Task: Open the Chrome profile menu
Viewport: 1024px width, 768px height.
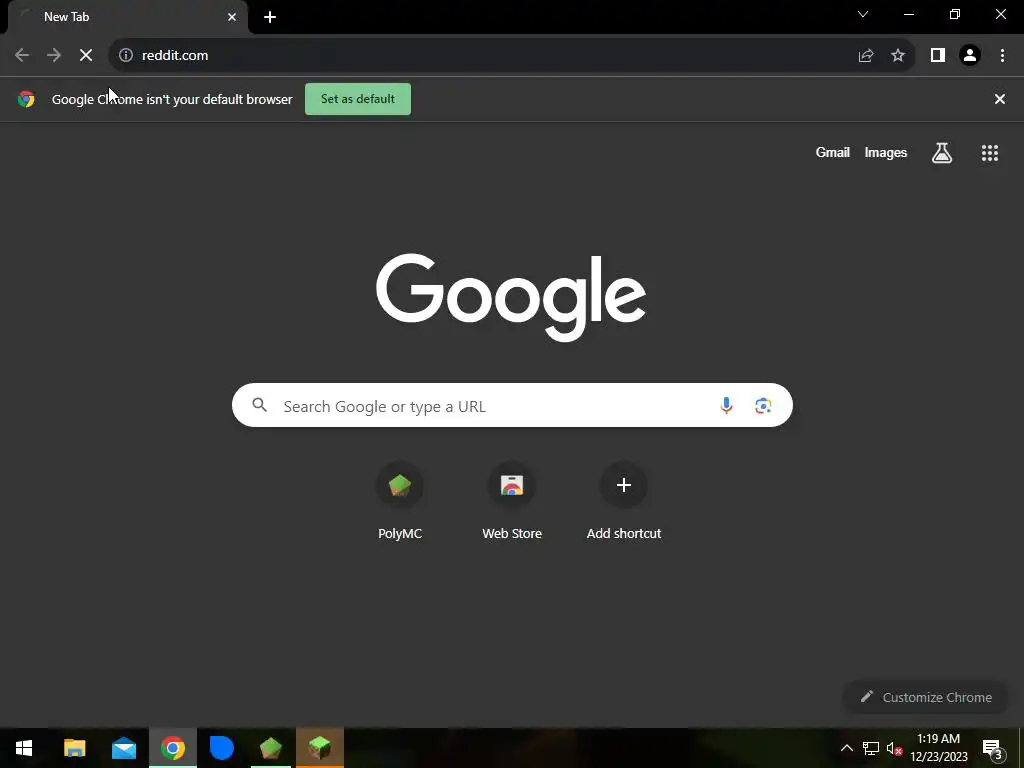Action: pos(970,56)
